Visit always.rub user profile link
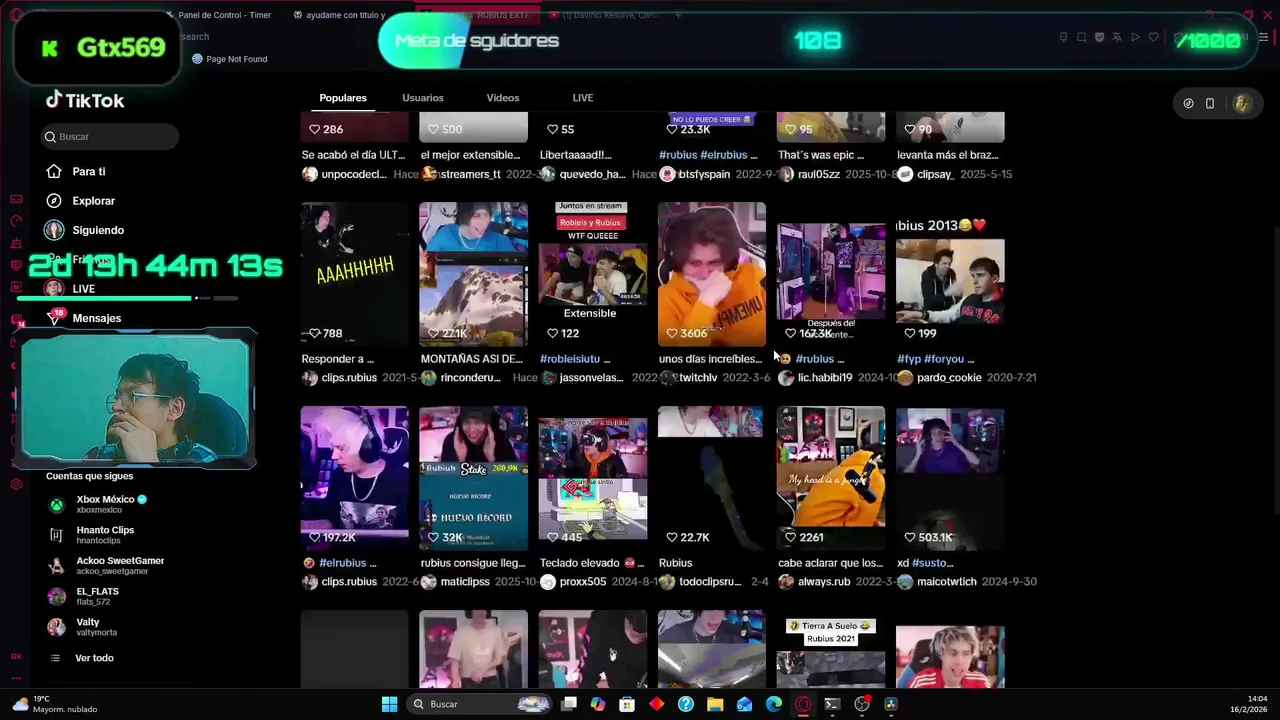Screen dimensions: 1280x720 point(824,582)
